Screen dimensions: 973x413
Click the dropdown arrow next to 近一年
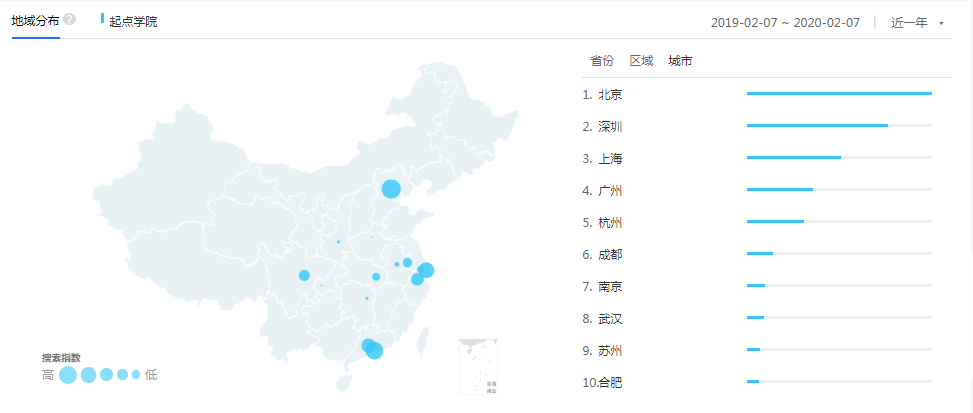pos(941,23)
